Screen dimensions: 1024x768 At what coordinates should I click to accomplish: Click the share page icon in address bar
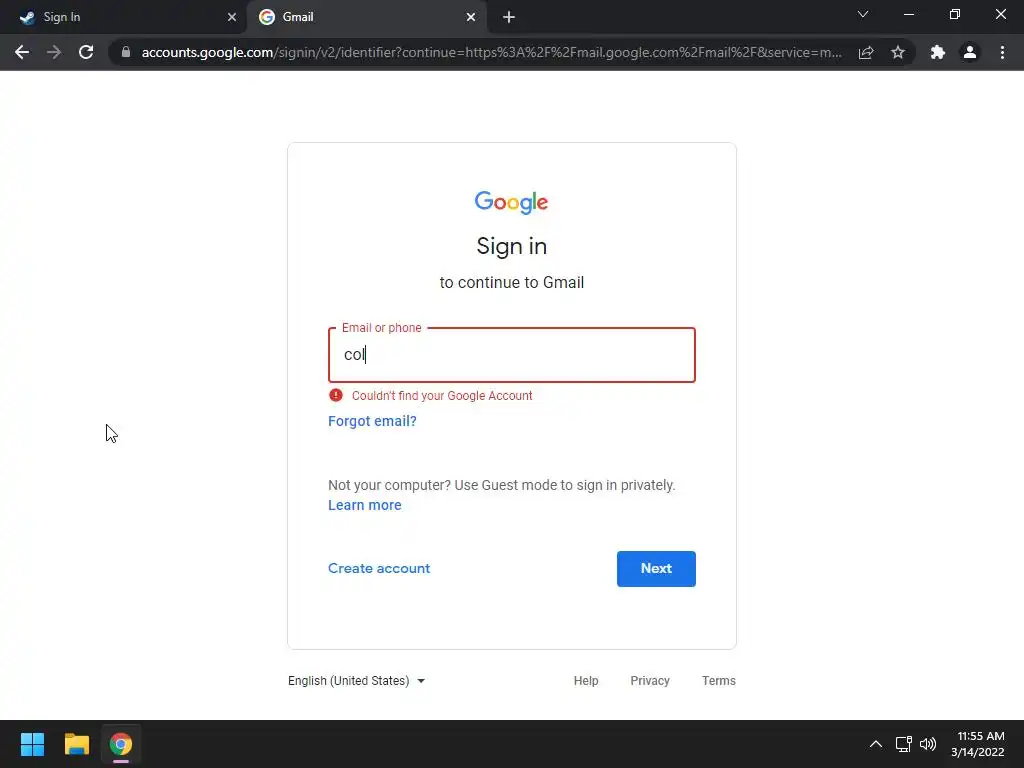(866, 52)
